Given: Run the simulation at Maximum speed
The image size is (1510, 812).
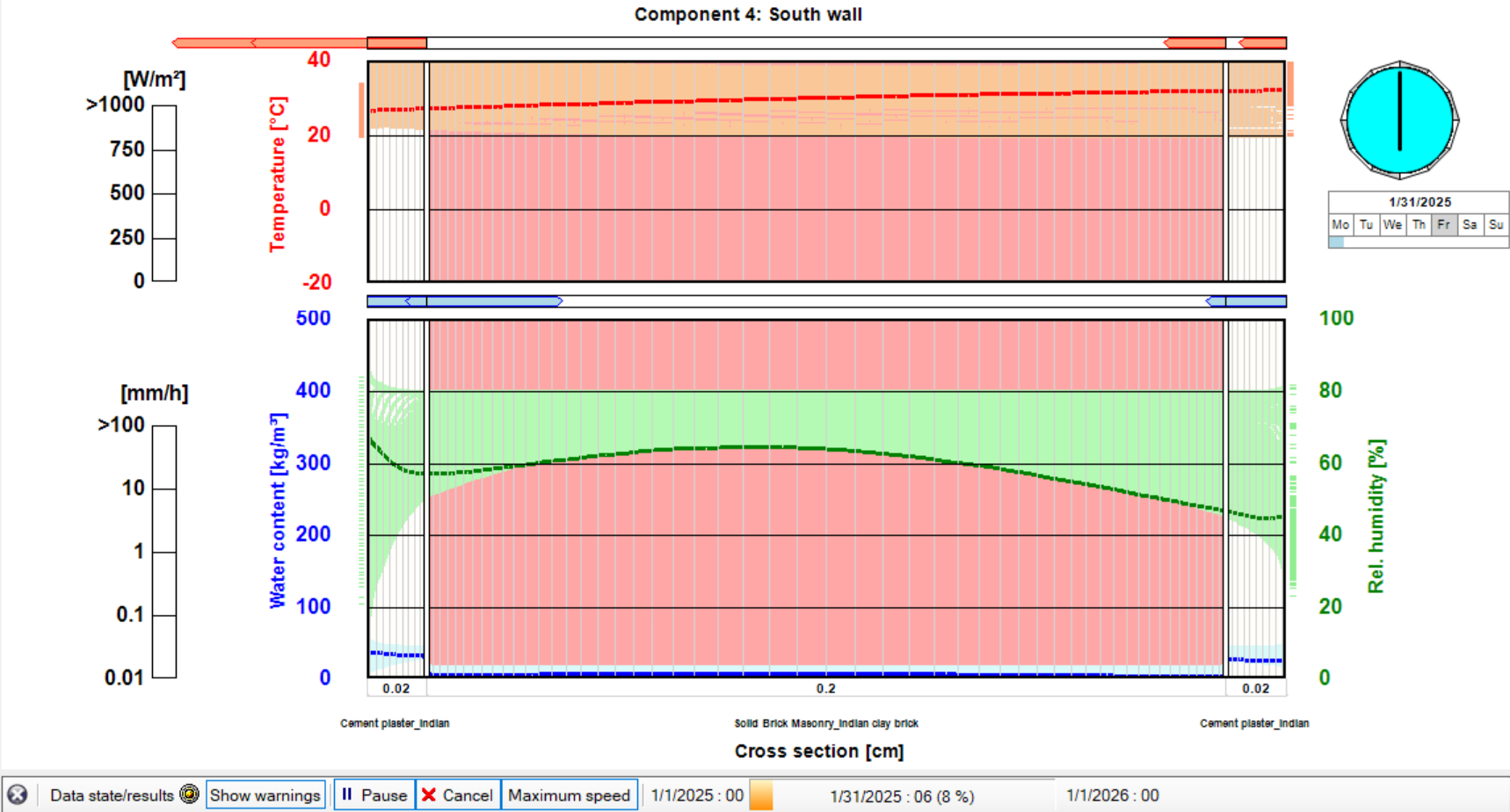Looking at the screenshot, I should [569, 795].
